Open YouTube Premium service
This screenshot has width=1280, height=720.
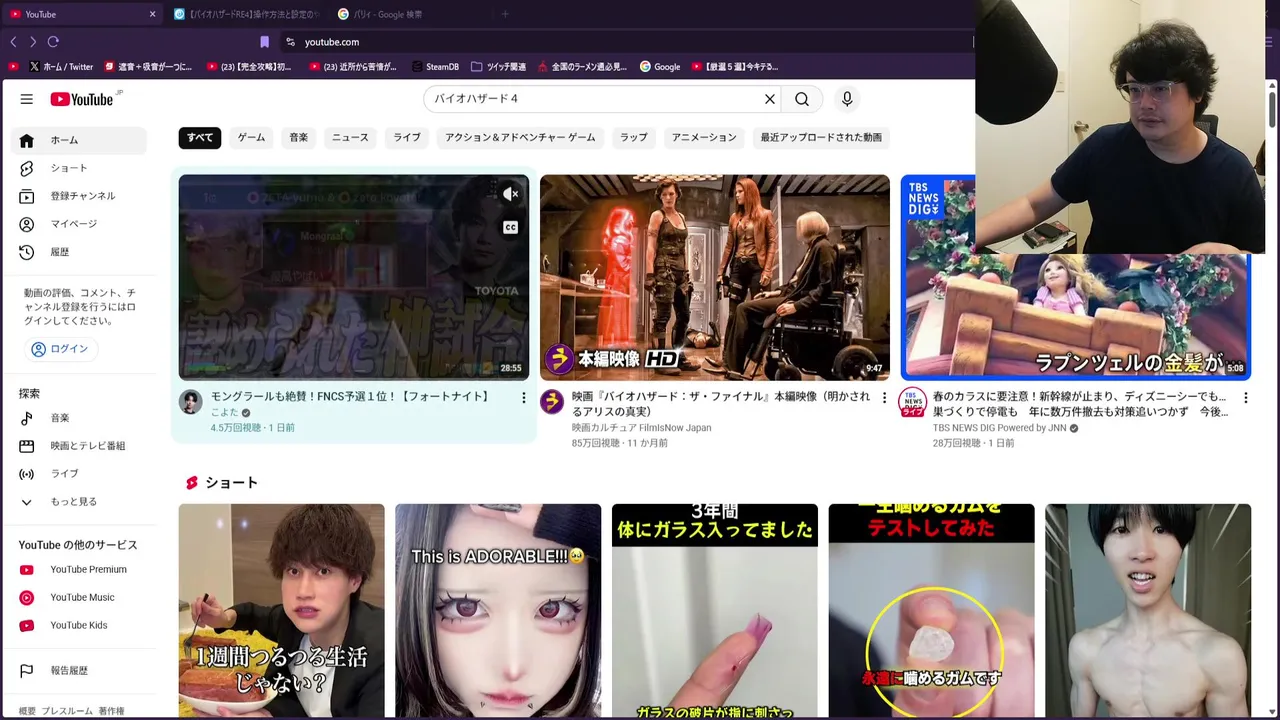pos(78,570)
